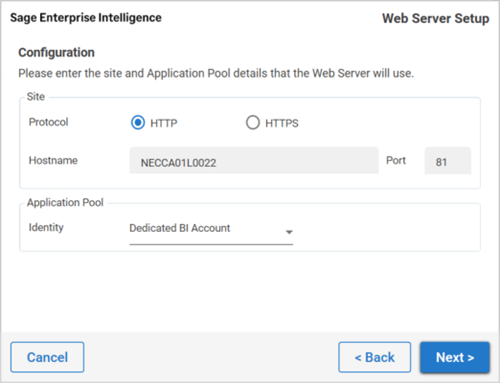The height and width of the screenshot is (383, 500).
Task: Click the Port field showing 81
Action: [x=448, y=161]
